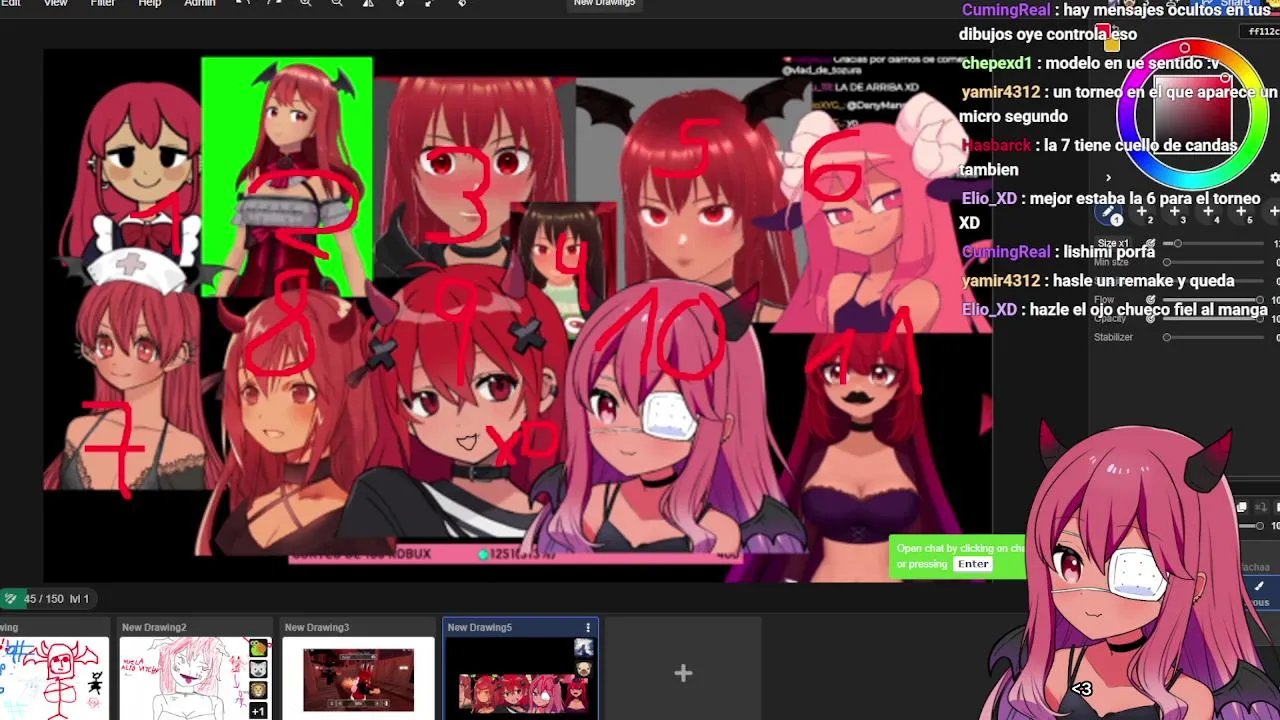Viewport: 1280px width, 720px height.
Task: Click the circular icon left of fullscreen arrows
Action: tap(399, 3)
